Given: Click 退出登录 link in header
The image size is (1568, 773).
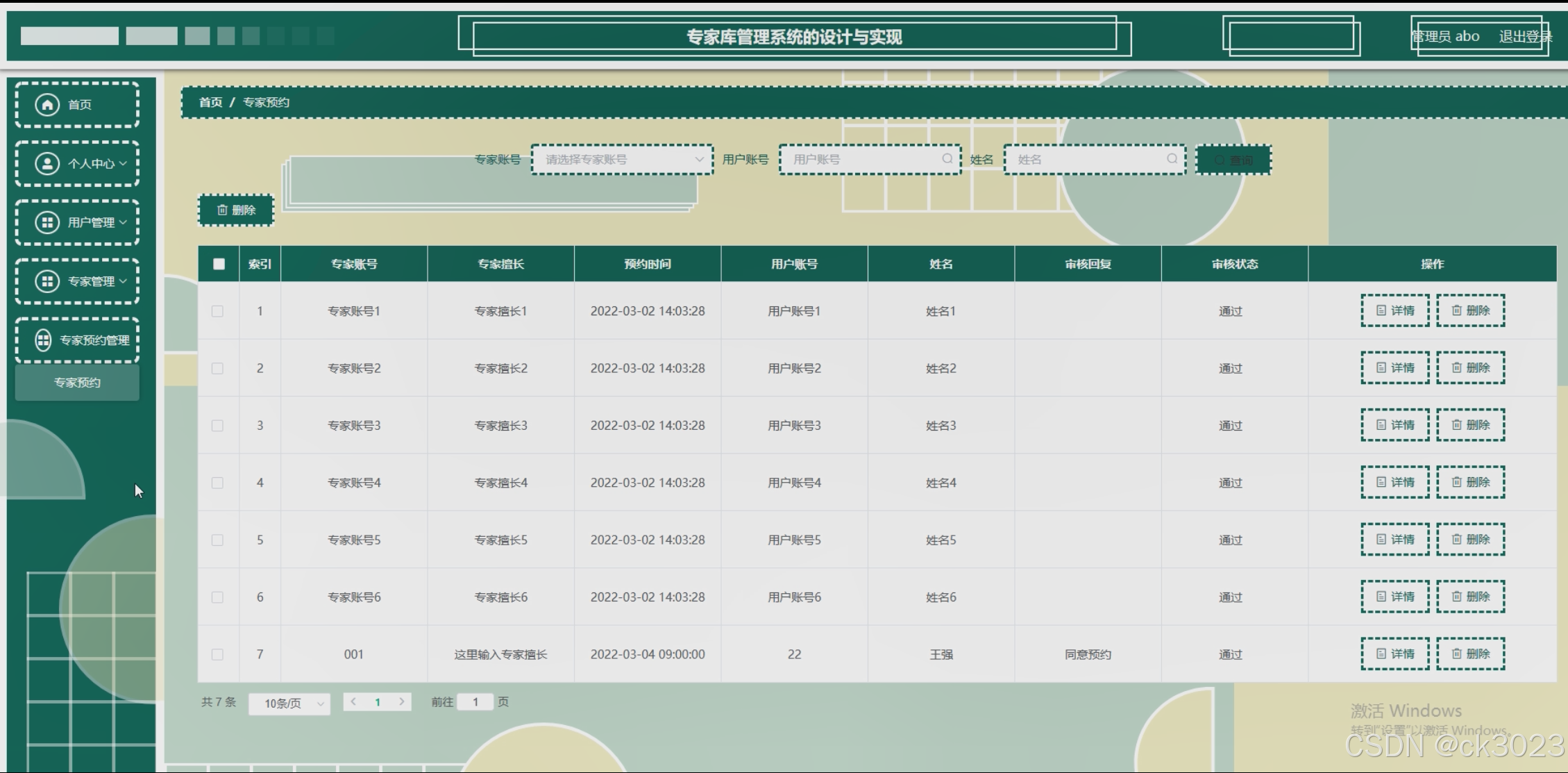Looking at the screenshot, I should (x=1524, y=37).
